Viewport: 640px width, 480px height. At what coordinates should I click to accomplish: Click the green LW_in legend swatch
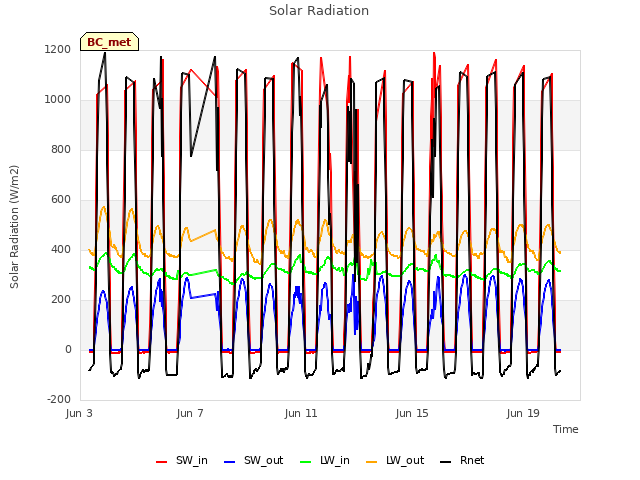(306, 462)
